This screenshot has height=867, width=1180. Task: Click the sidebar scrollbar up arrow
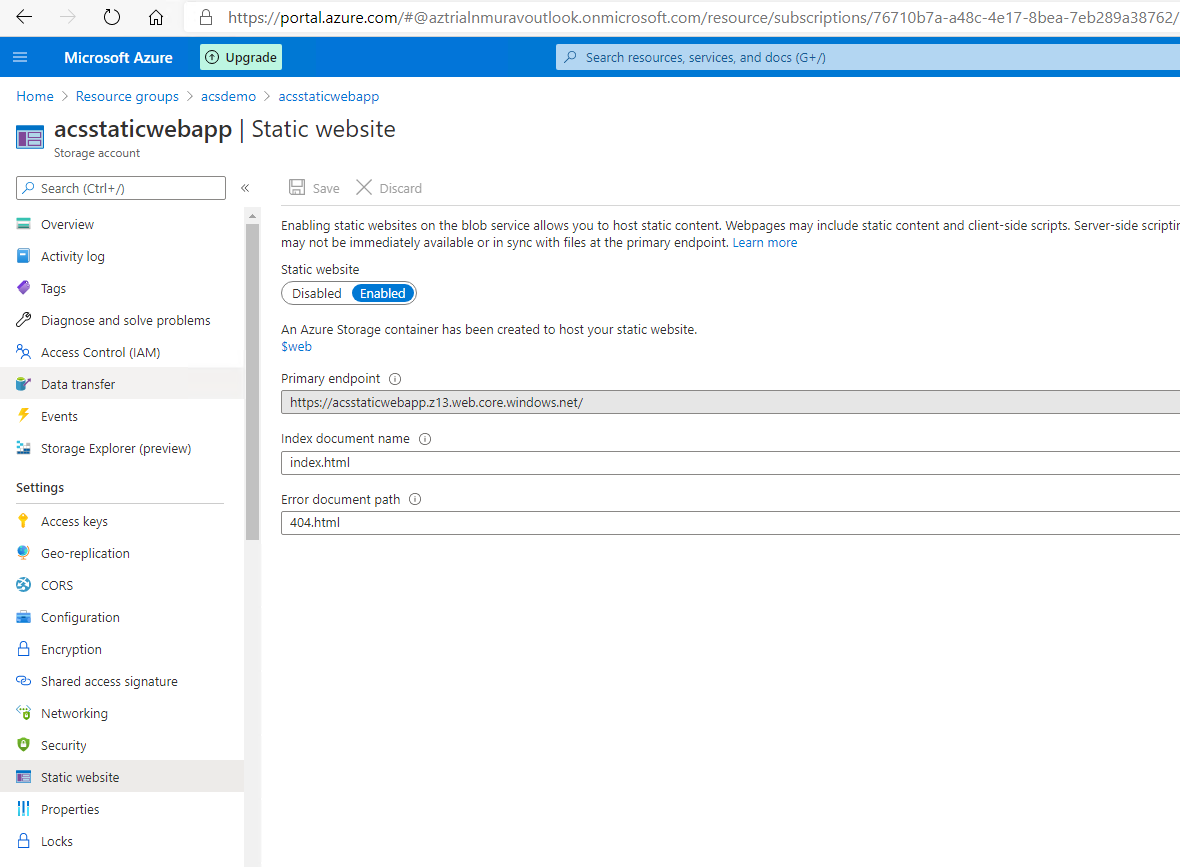pyautogui.click(x=252, y=216)
